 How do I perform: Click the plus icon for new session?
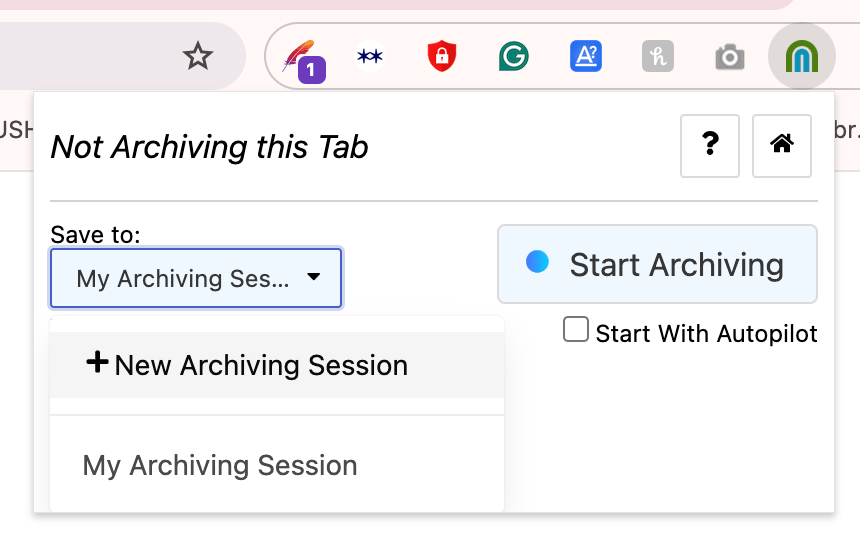click(x=97, y=363)
